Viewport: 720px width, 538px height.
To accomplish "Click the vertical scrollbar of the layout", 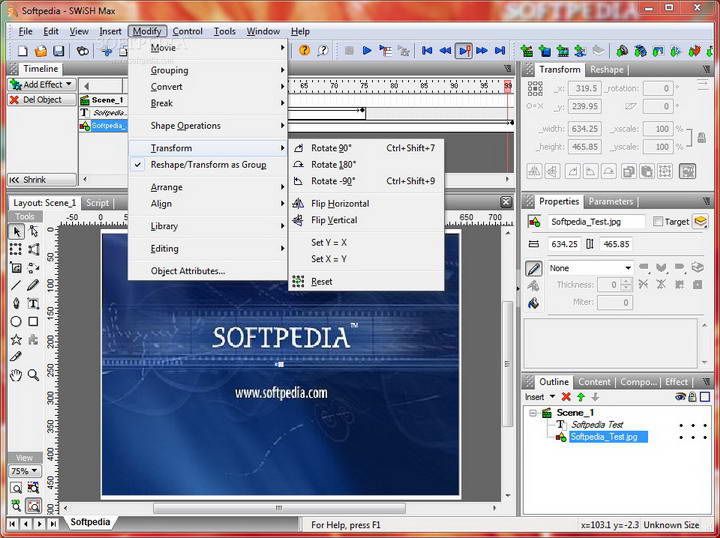I will coord(507,364).
